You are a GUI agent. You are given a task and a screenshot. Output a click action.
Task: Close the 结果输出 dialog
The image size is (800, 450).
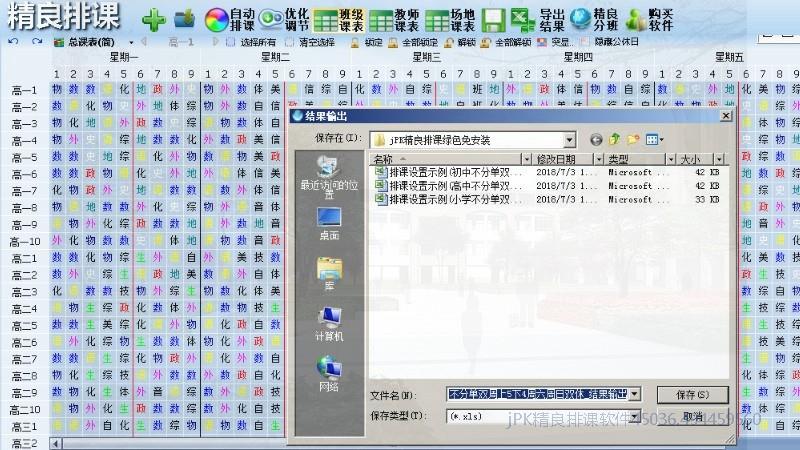(726, 116)
